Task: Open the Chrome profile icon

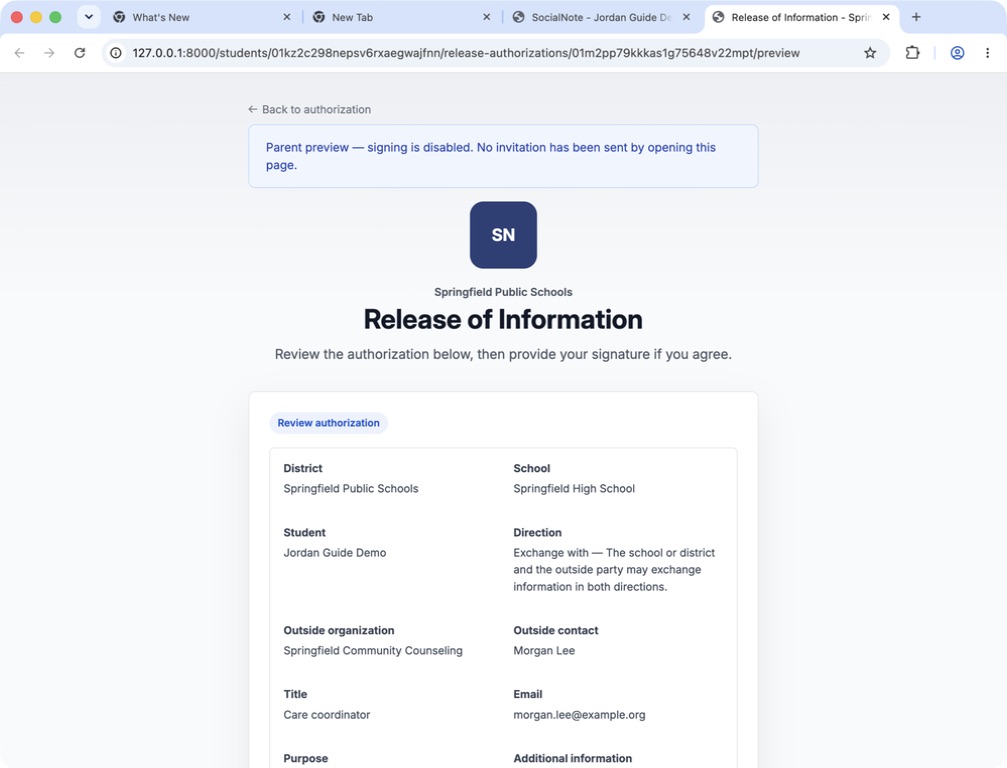Action: [957, 53]
